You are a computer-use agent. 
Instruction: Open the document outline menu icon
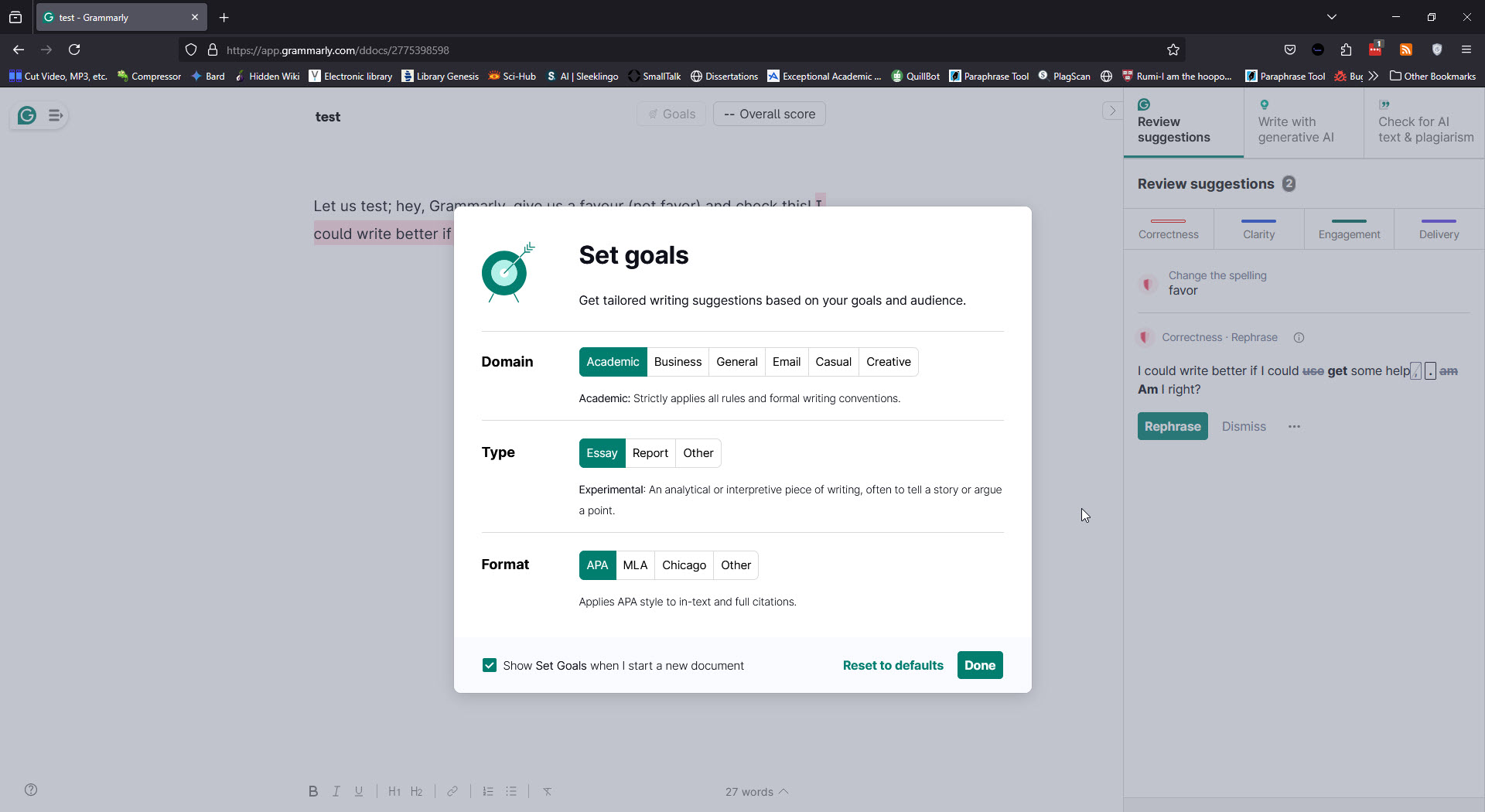click(56, 115)
